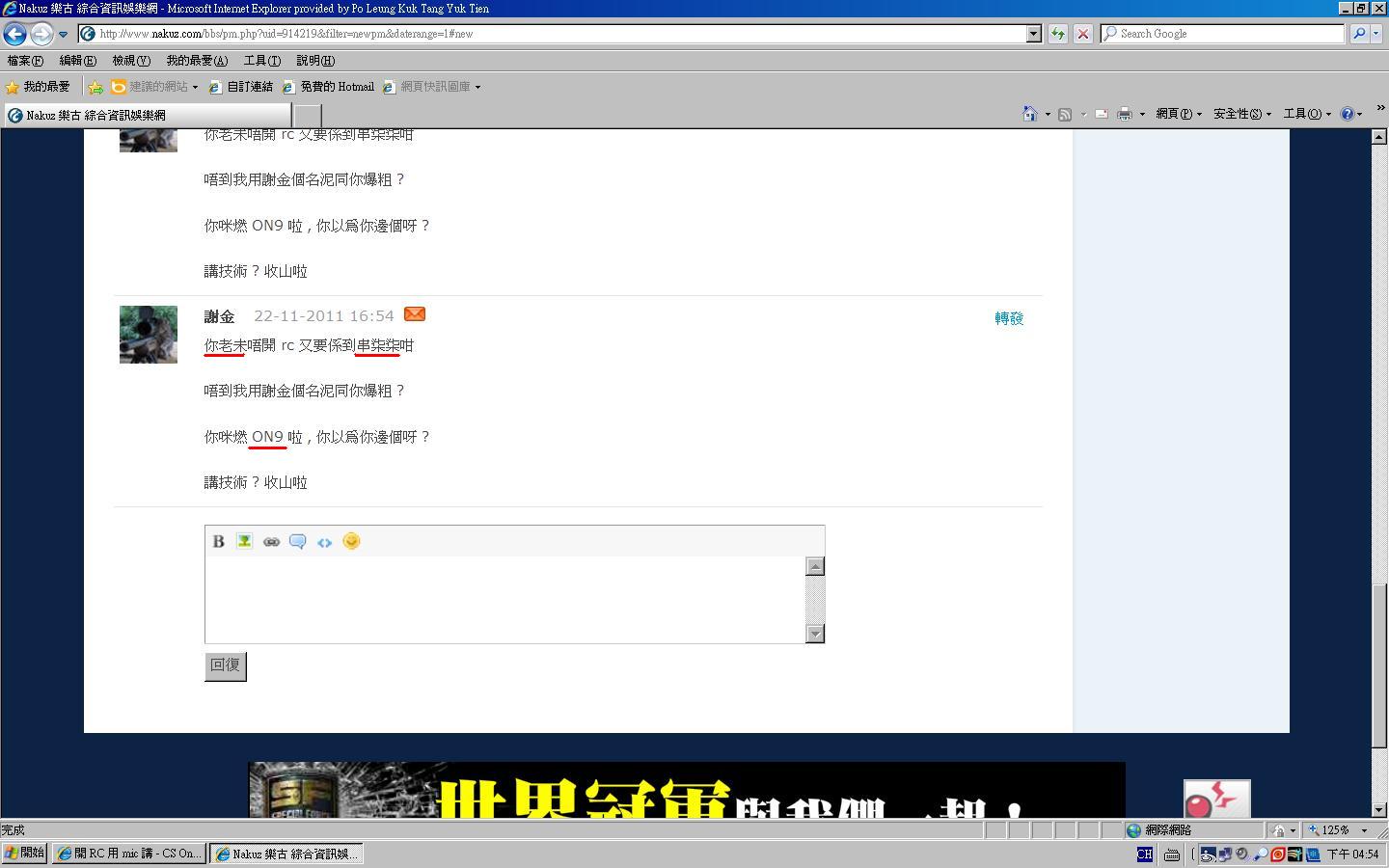The width and height of the screenshot is (1389, 868).
Task: Open the 工具(O) command bar menu
Action: click(1307, 114)
